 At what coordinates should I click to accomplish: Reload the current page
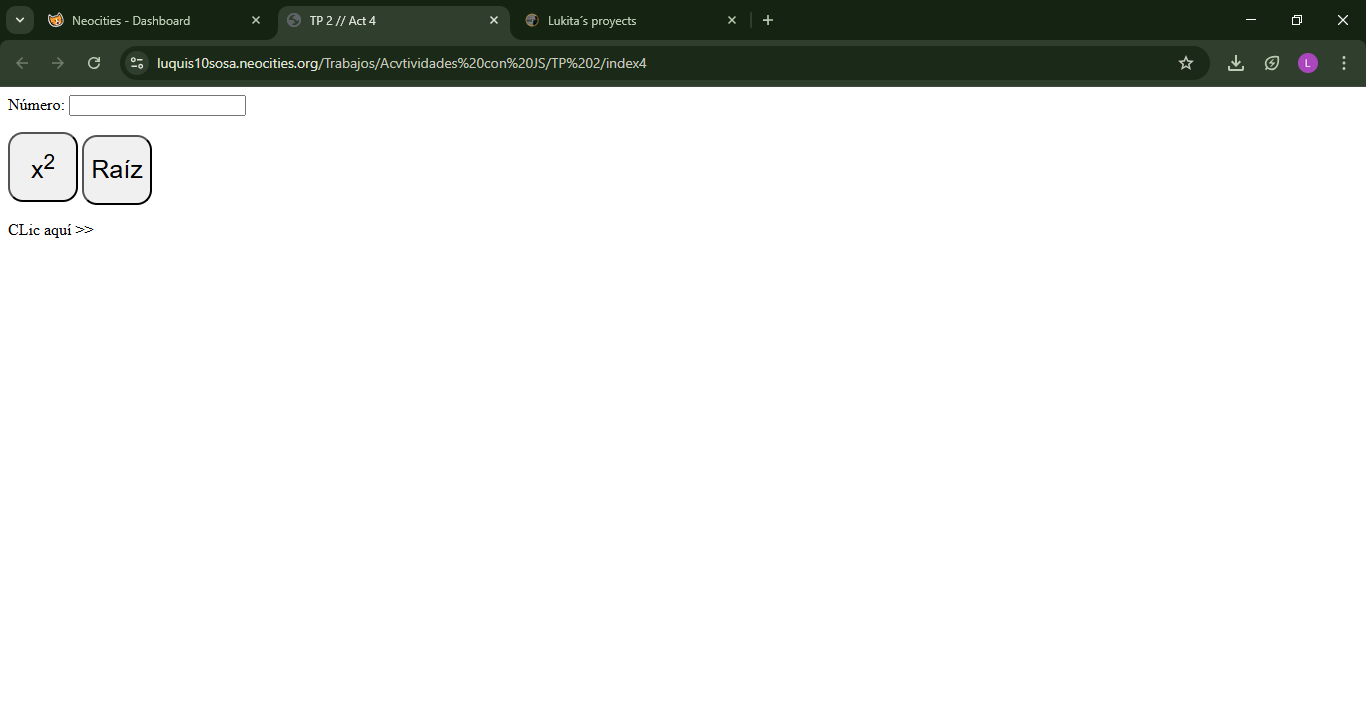coord(94,63)
